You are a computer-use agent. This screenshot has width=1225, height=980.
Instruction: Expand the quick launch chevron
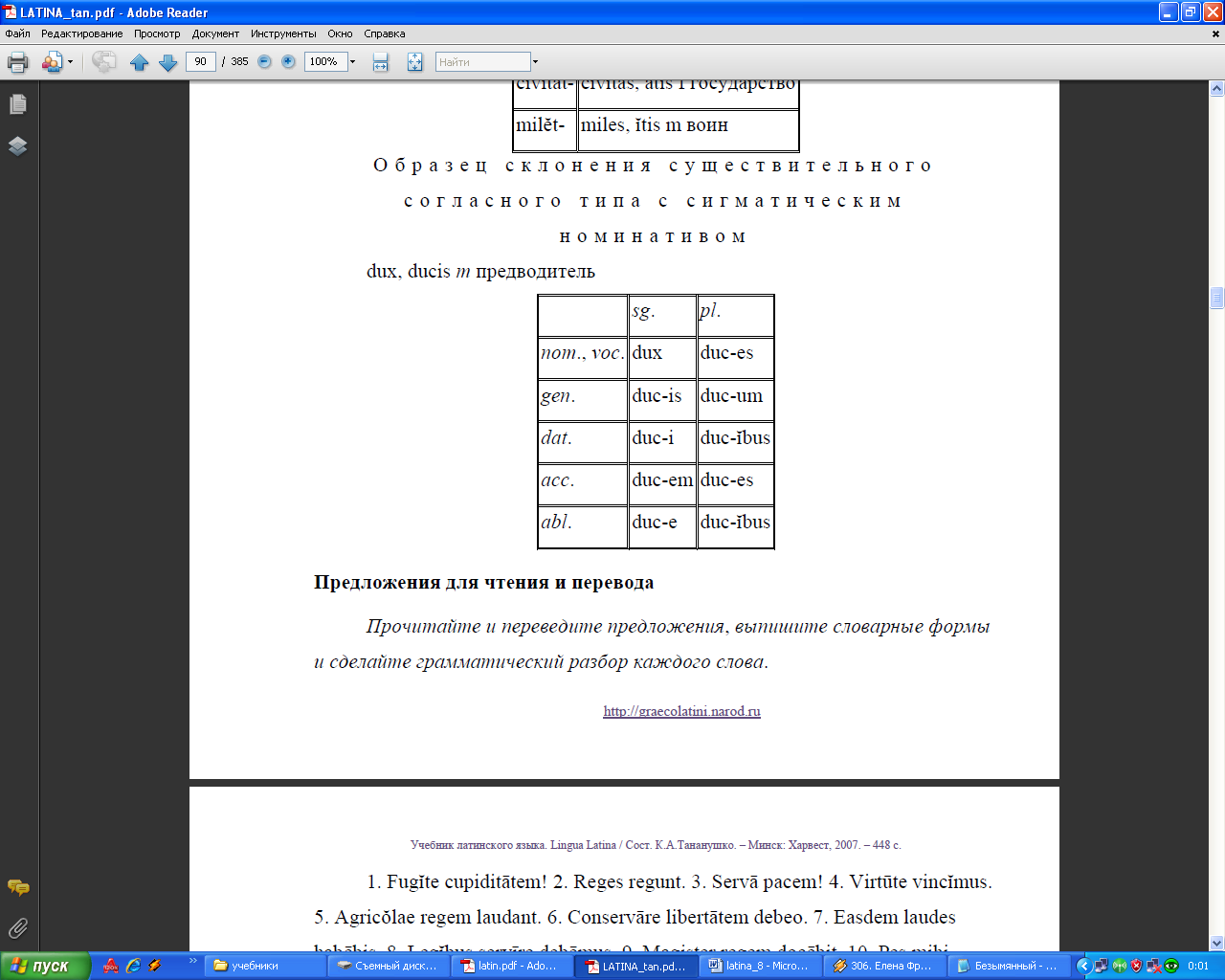coord(192,961)
